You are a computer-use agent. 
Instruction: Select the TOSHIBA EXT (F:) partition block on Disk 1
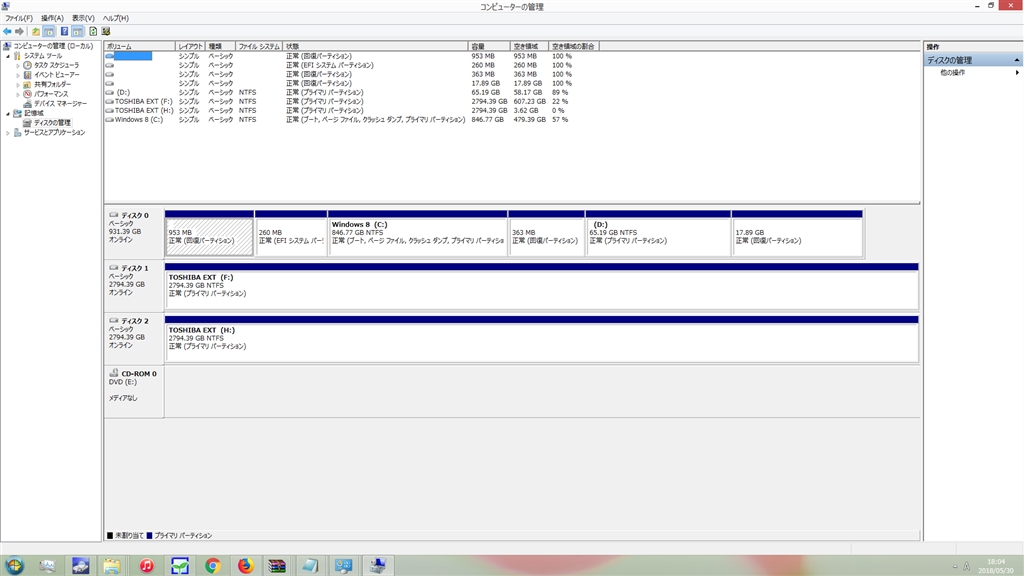click(x=541, y=286)
